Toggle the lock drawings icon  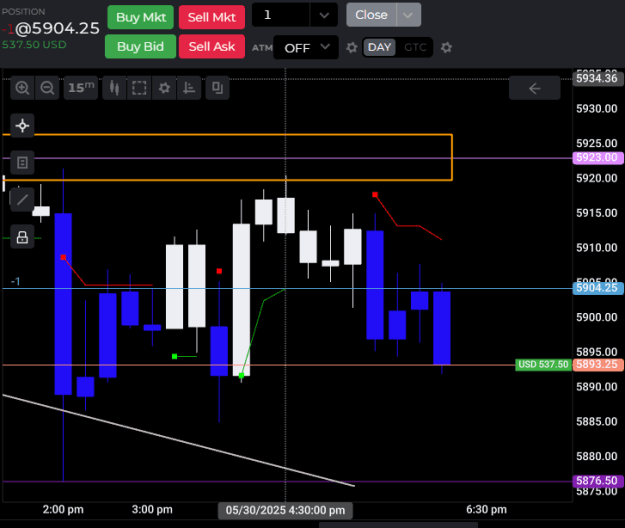22,237
